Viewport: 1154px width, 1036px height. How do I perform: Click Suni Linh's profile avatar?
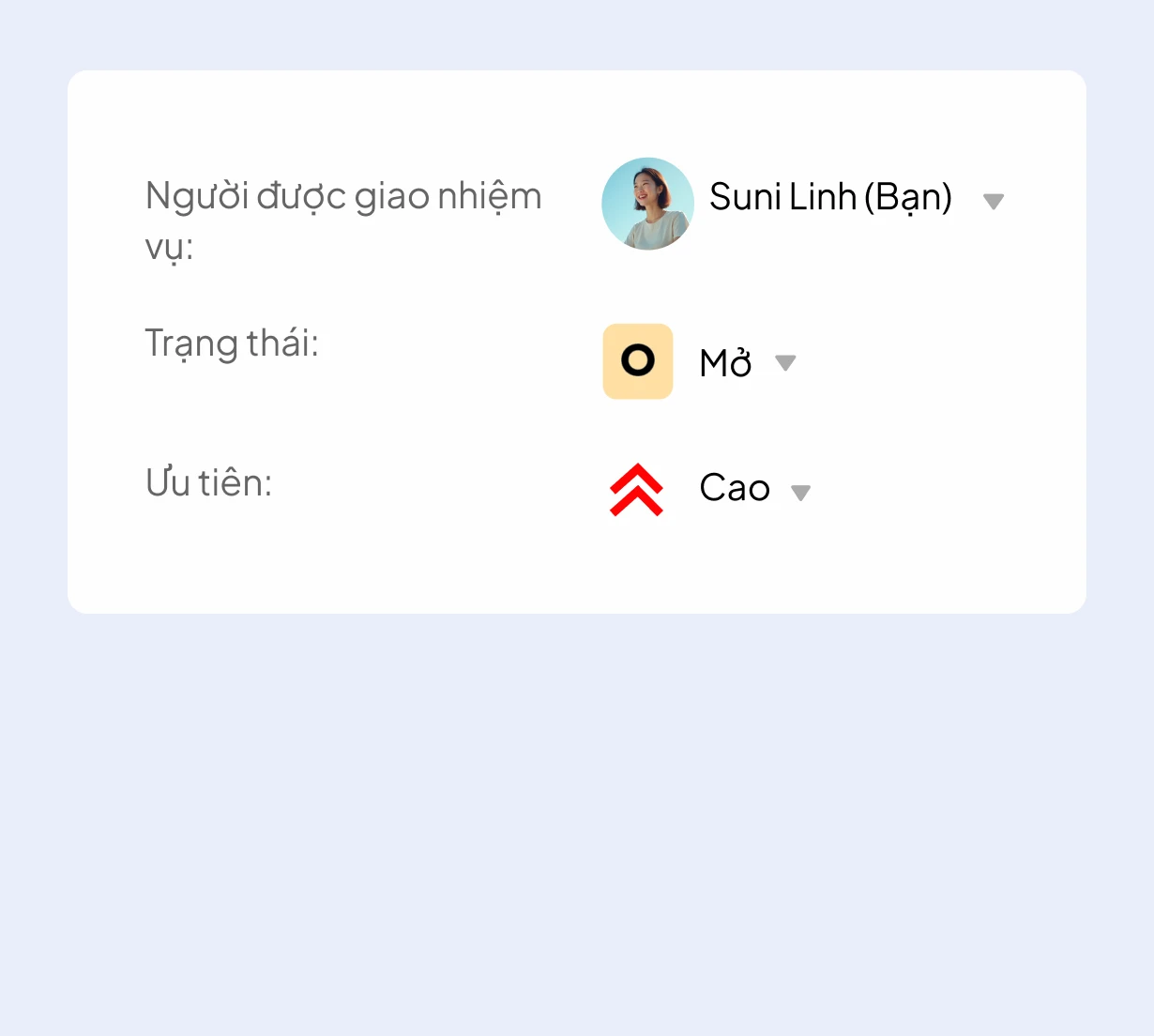(x=647, y=204)
